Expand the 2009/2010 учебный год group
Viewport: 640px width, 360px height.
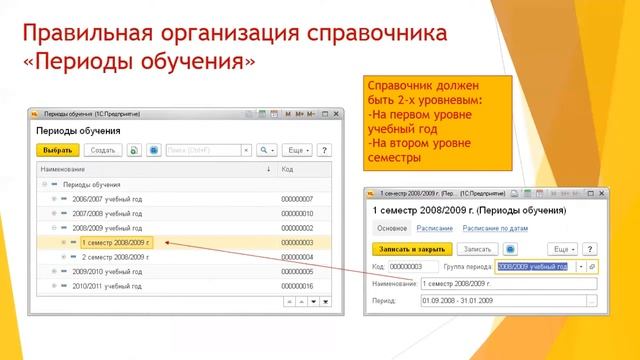tap(54, 271)
